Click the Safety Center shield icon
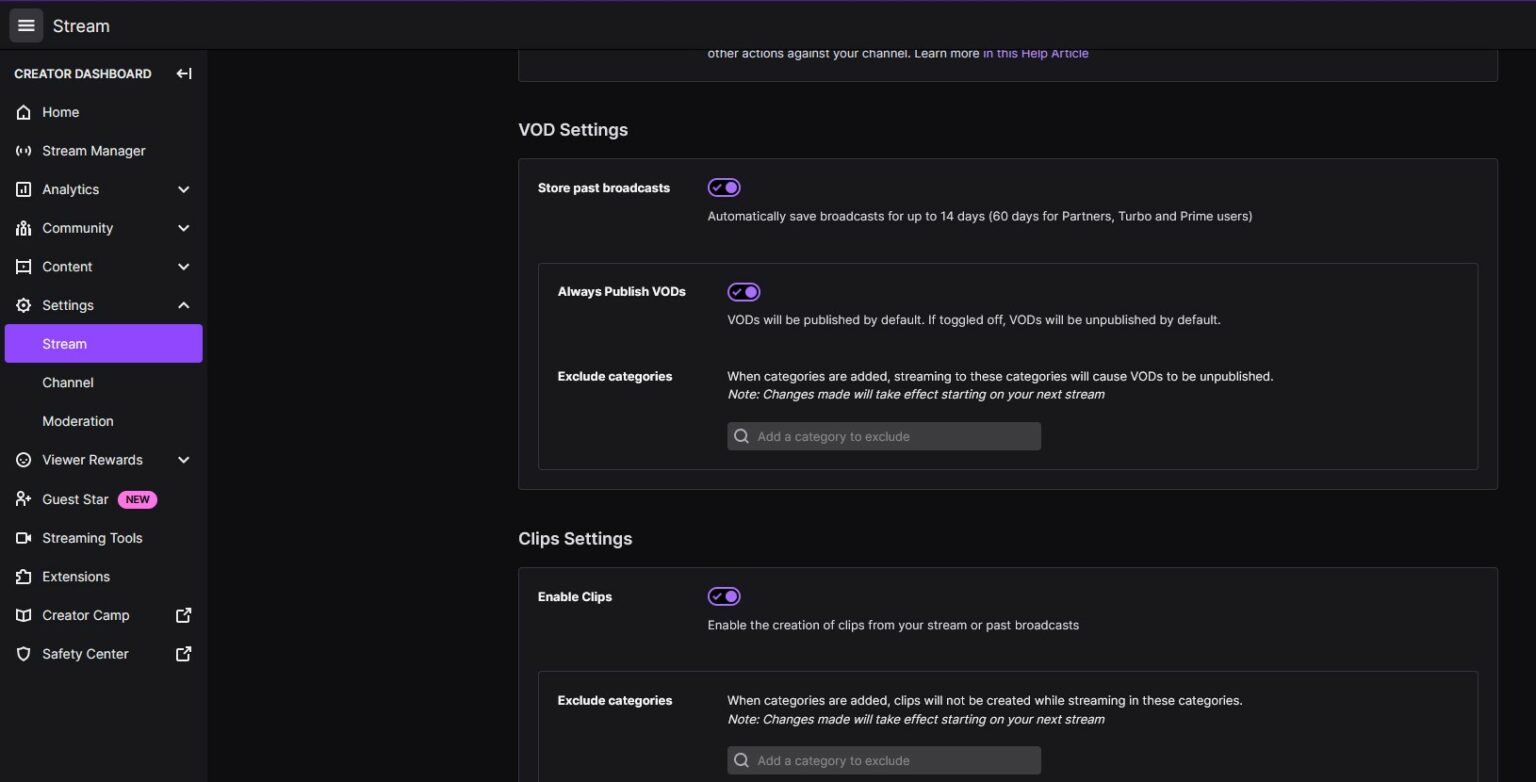Screen dimensions: 1536x782 pos(24,653)
